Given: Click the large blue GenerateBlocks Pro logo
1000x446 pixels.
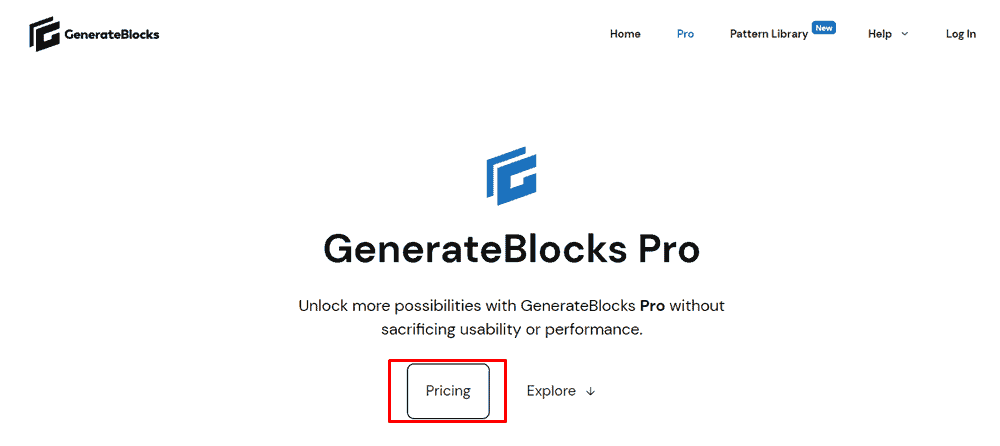Looking at the screenshot, I should (x=511, y=176).
